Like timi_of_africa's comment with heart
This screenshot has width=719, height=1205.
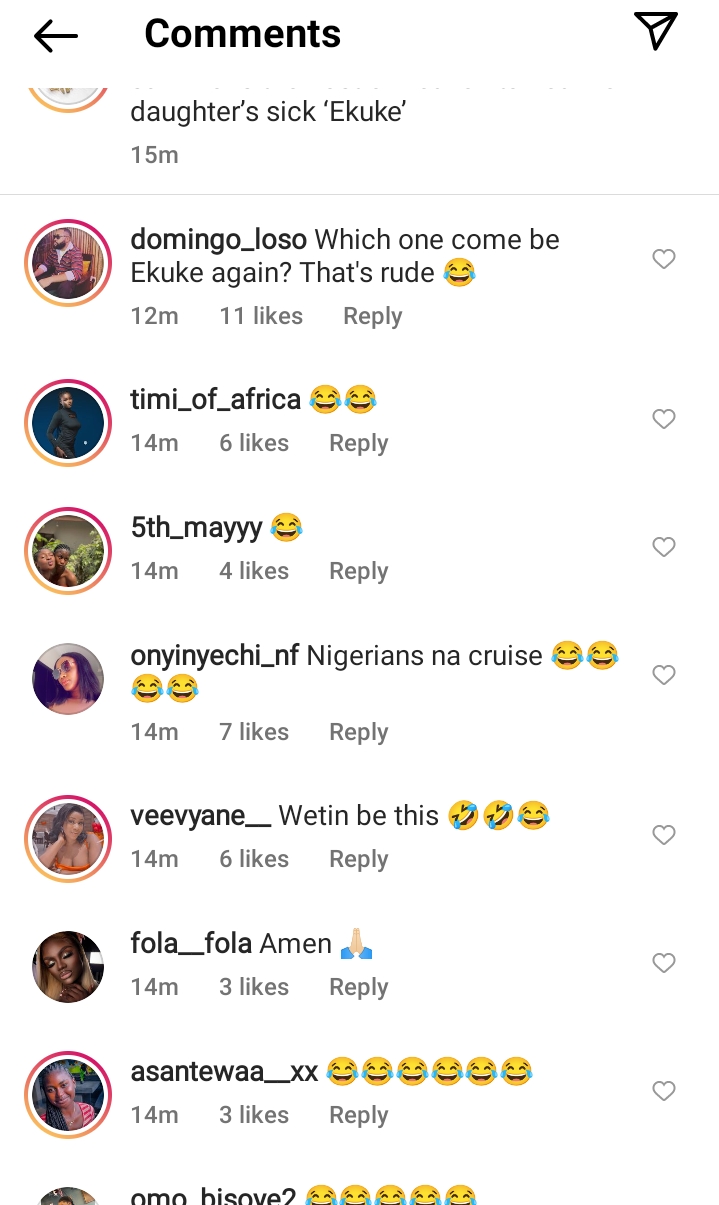[x=664, y=419]
